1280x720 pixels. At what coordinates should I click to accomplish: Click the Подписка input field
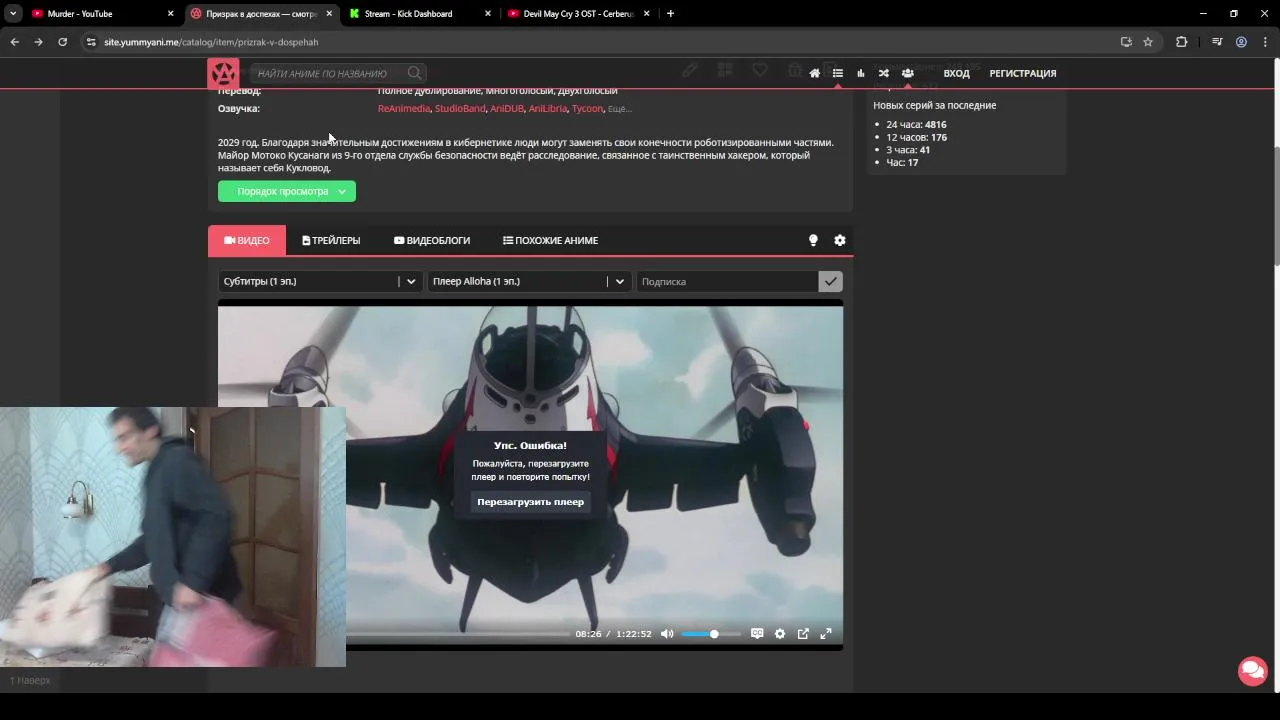point(727,281)
